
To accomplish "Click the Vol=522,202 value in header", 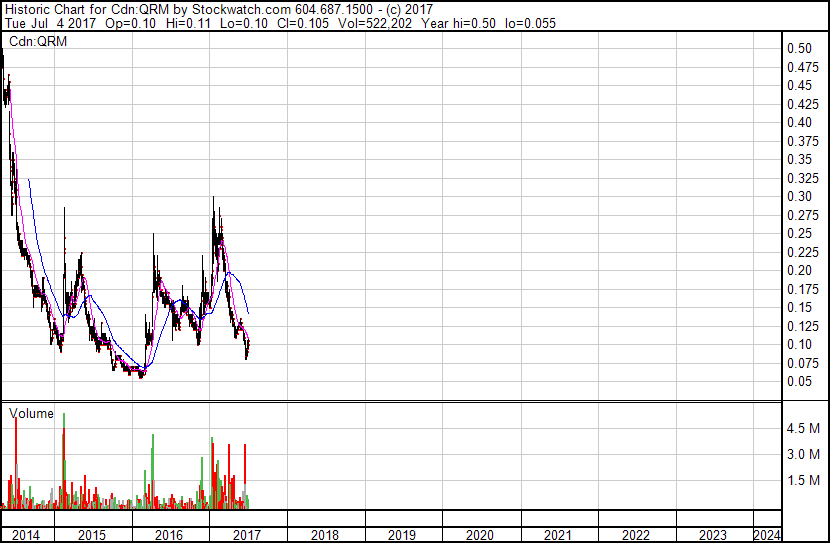I will click(374, 23).
